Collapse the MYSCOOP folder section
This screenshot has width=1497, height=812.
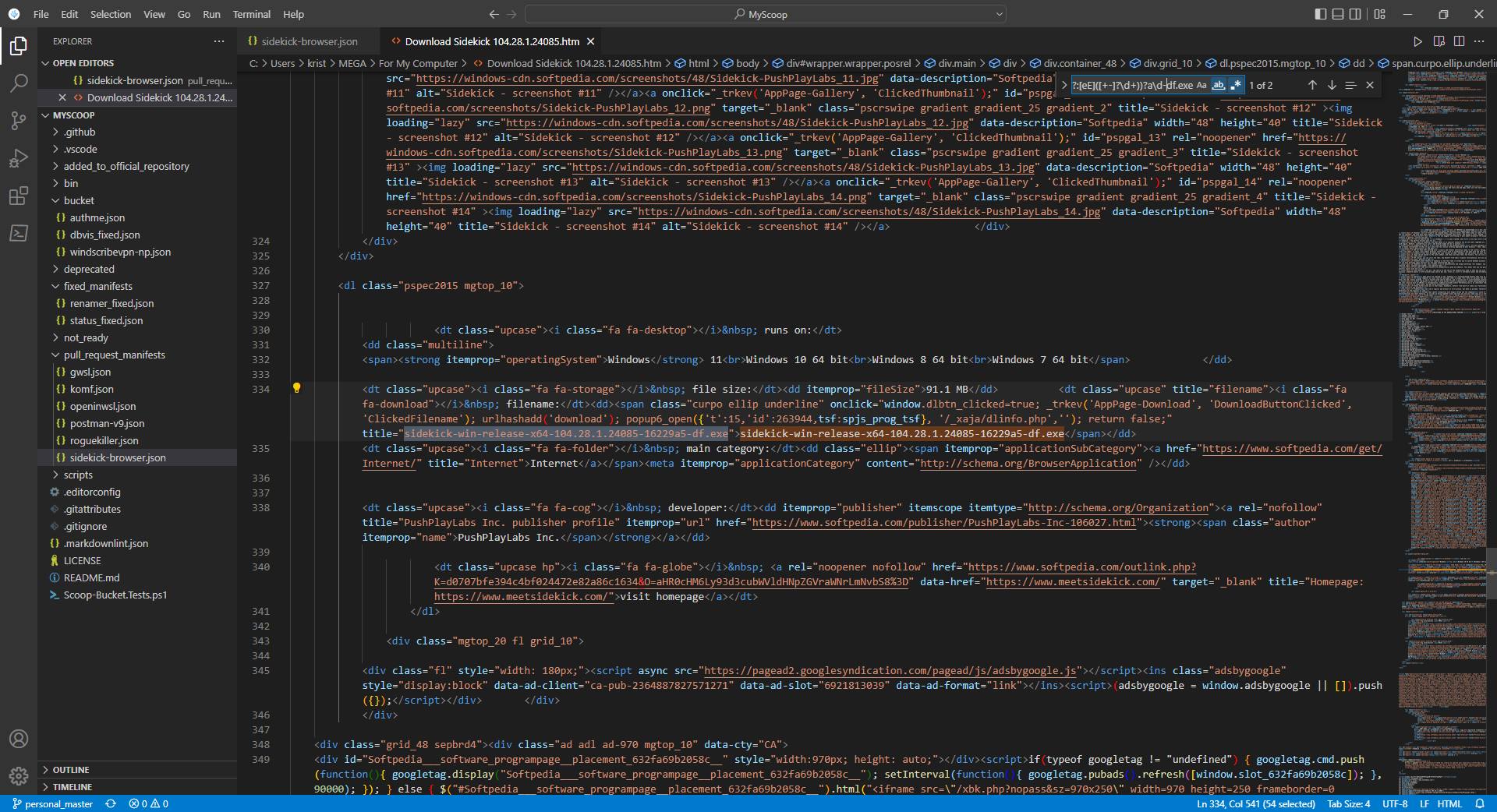[45, 115]
